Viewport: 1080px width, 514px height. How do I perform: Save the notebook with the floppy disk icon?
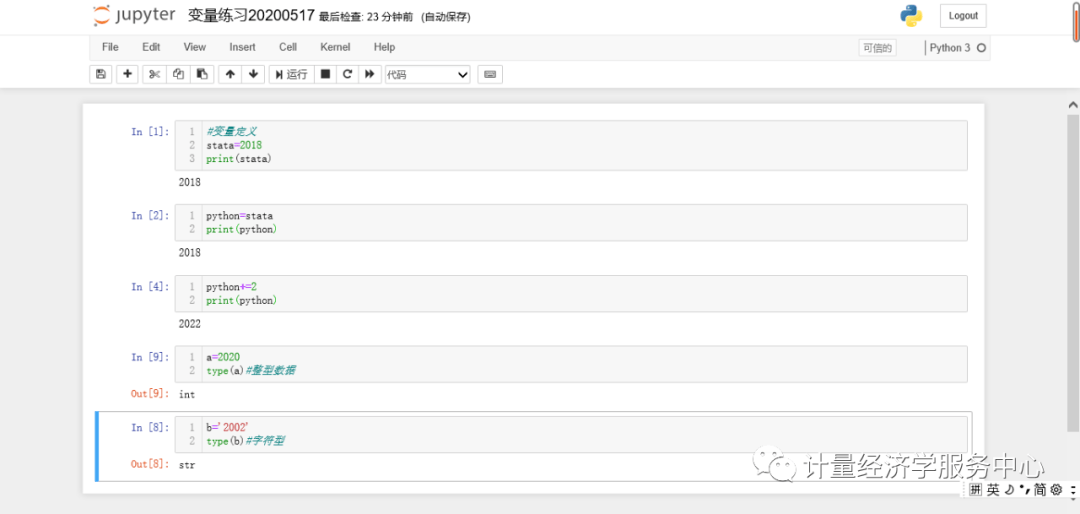tap(101, 74)
